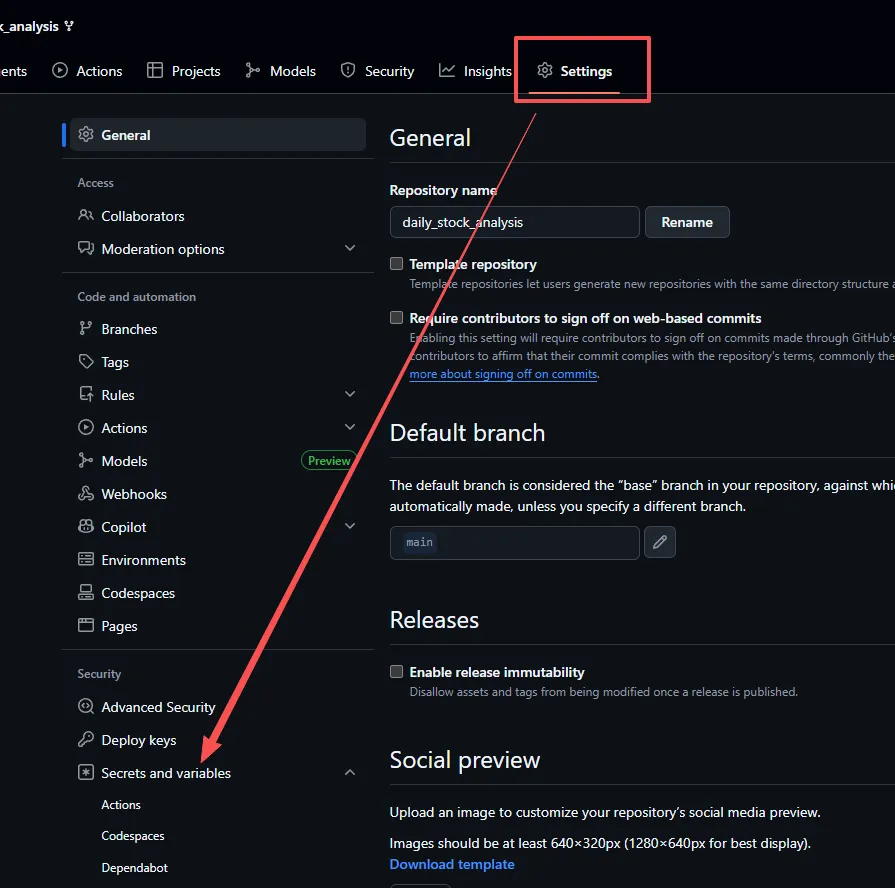The height and width of the screenshot is (888, 895).
Task: Enable release immutability checkbox
Action: 396,671
